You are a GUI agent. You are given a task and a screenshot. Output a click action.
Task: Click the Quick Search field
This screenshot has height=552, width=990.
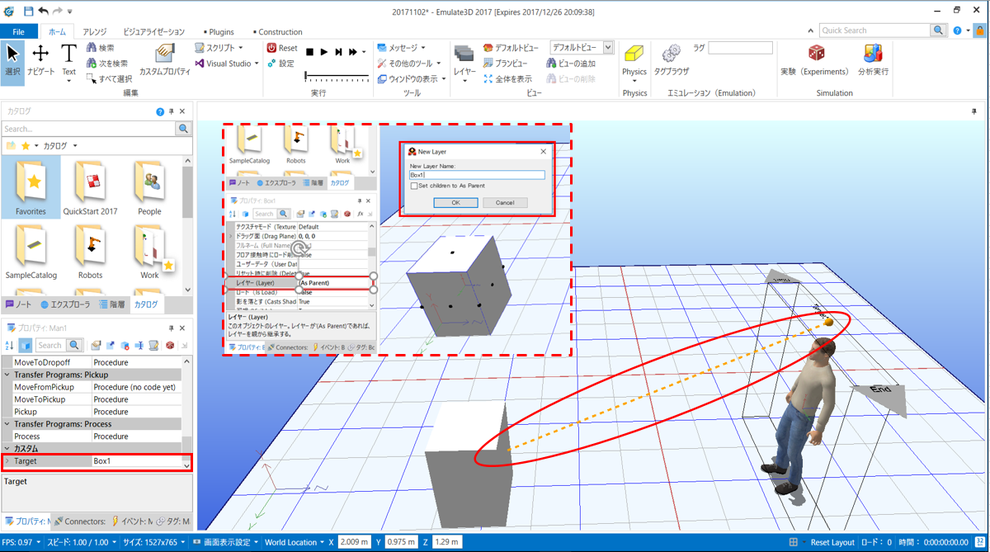[874, 30]
